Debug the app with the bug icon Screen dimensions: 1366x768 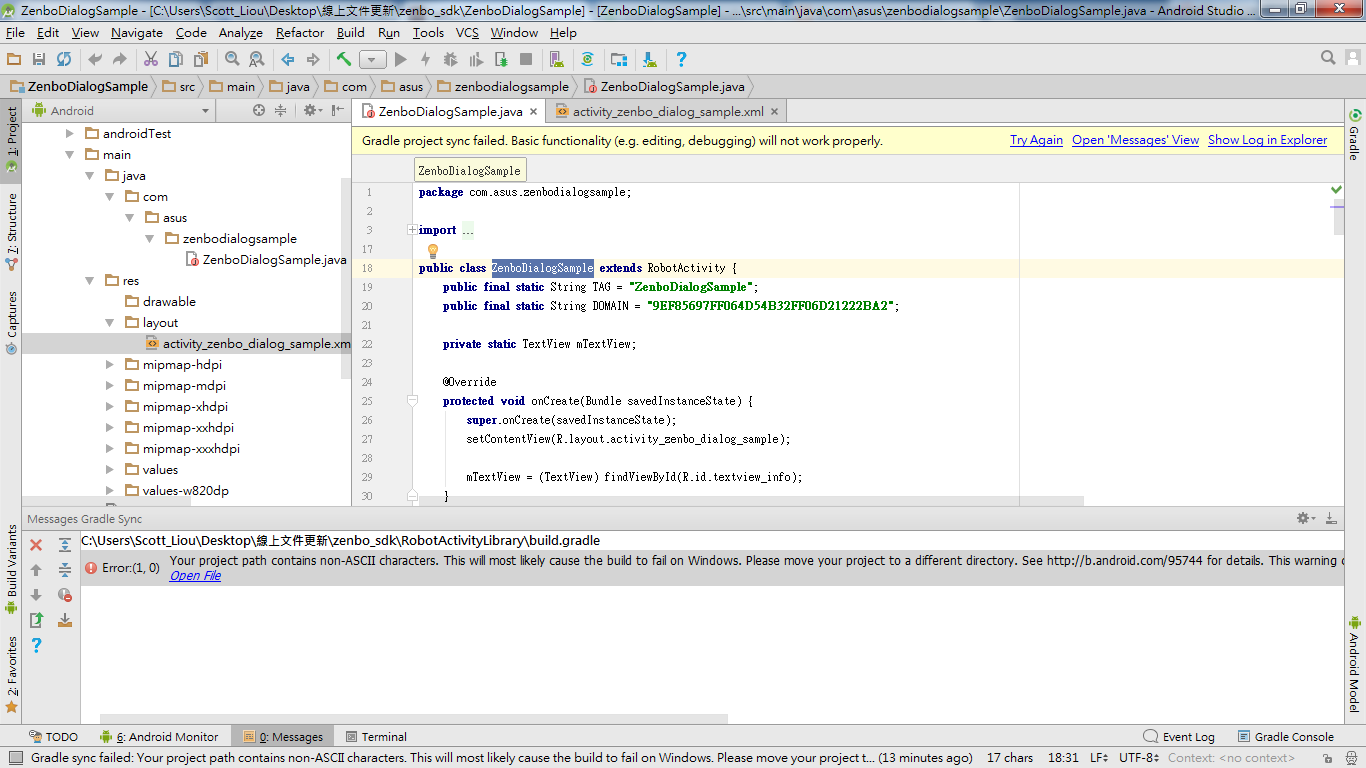point(450,59)
